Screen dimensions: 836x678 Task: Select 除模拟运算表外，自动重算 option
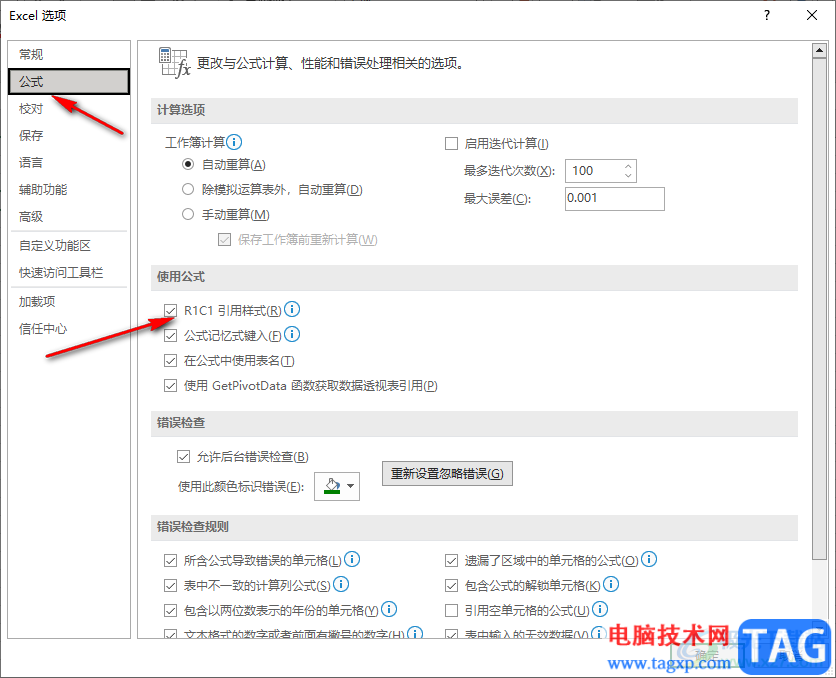point(188,189)
